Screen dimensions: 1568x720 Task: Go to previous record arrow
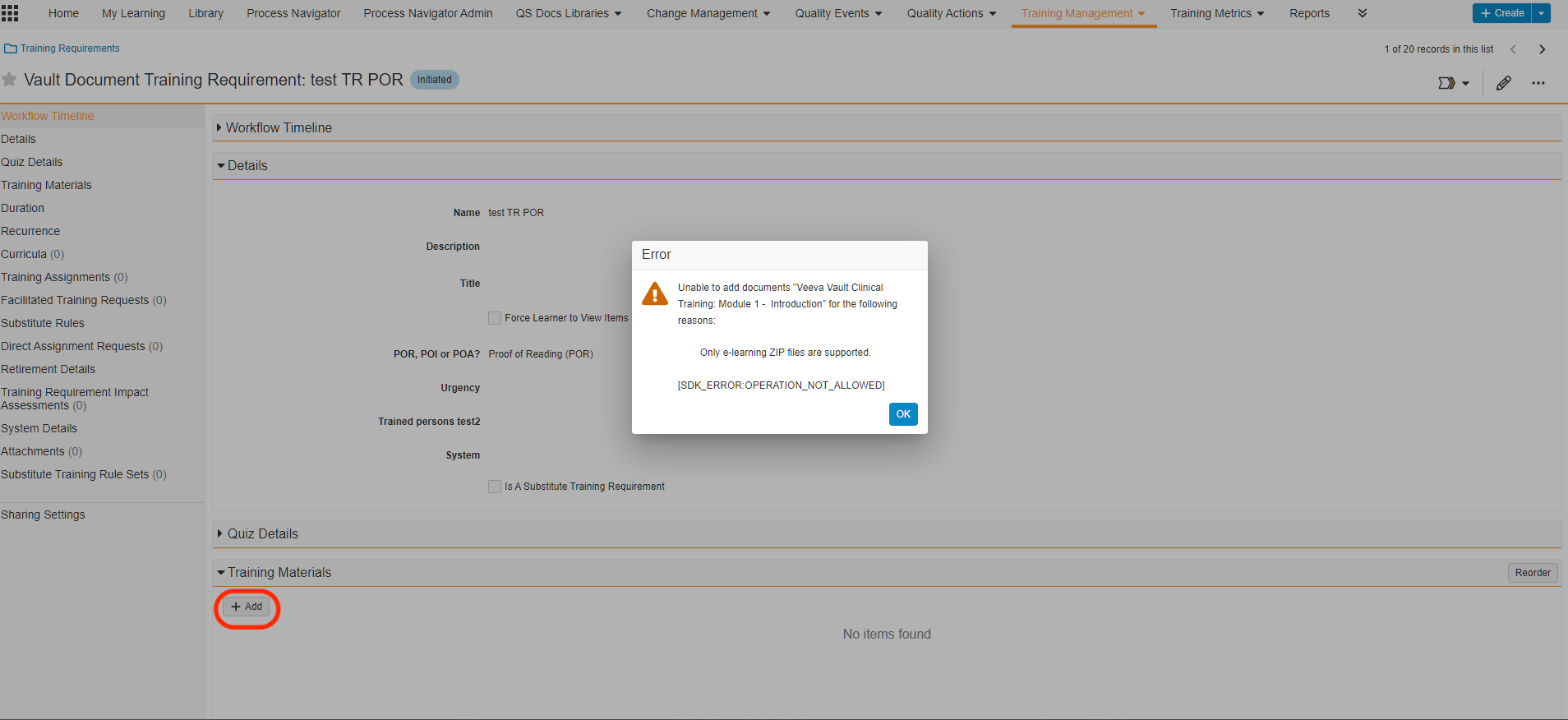click(1513, 49)
